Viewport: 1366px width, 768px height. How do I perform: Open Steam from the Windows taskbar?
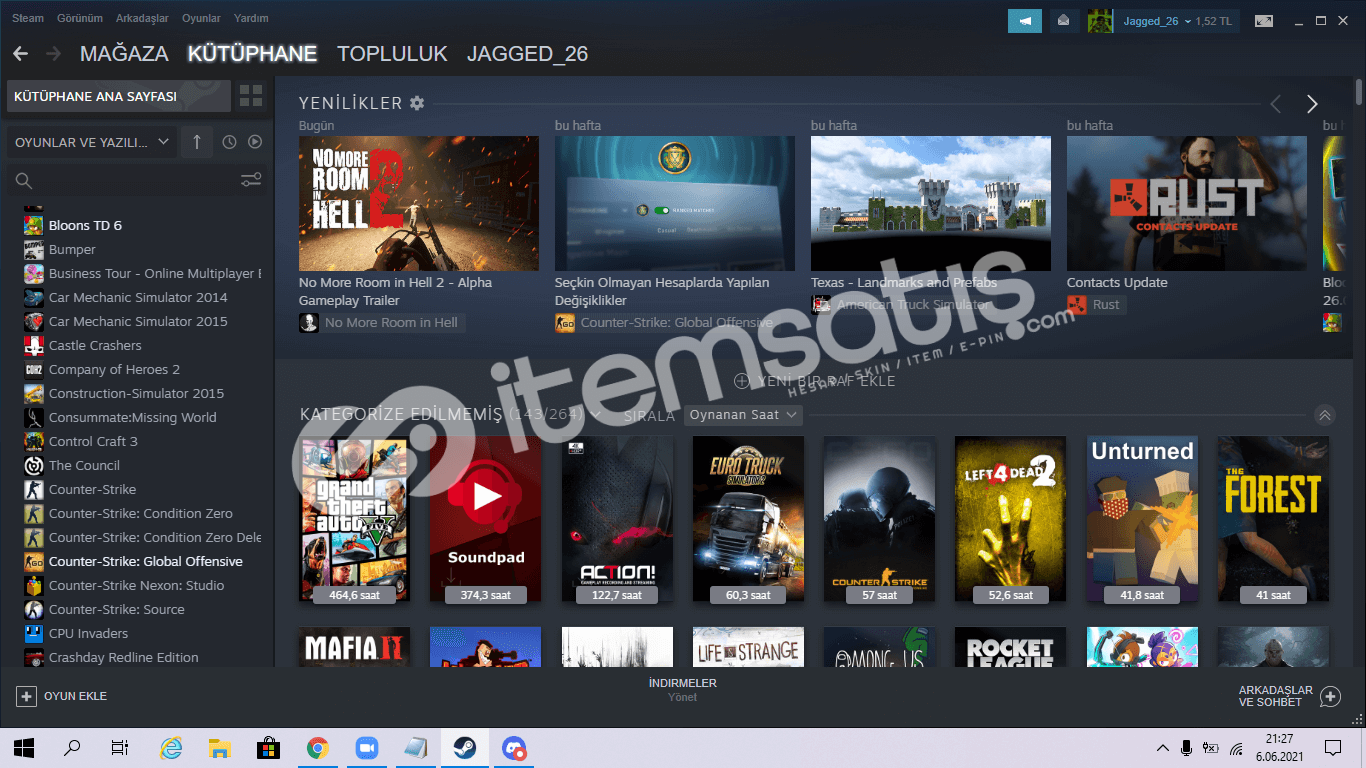coord(465,748)
